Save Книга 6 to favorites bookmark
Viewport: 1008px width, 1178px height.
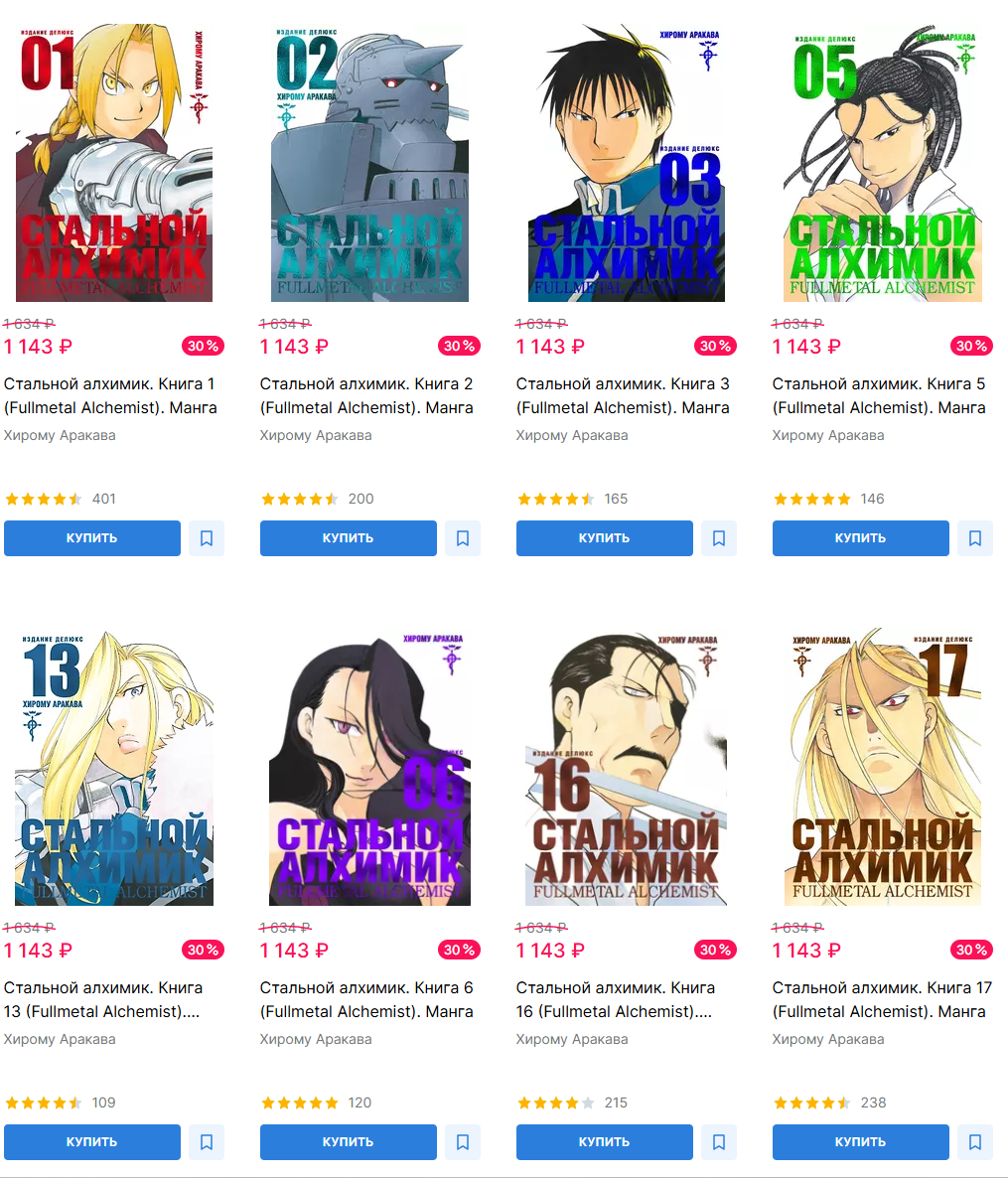tap(463, 1142)
